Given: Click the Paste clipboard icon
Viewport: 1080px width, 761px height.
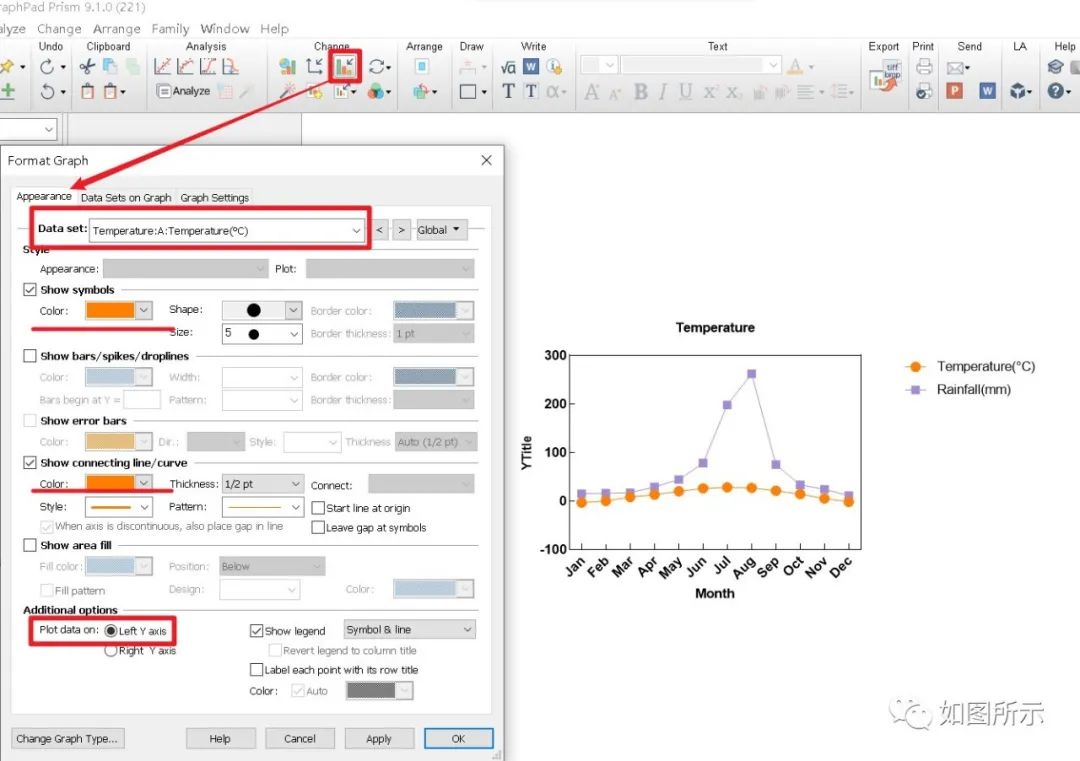Looking at the screenshot, I should 87,92.
